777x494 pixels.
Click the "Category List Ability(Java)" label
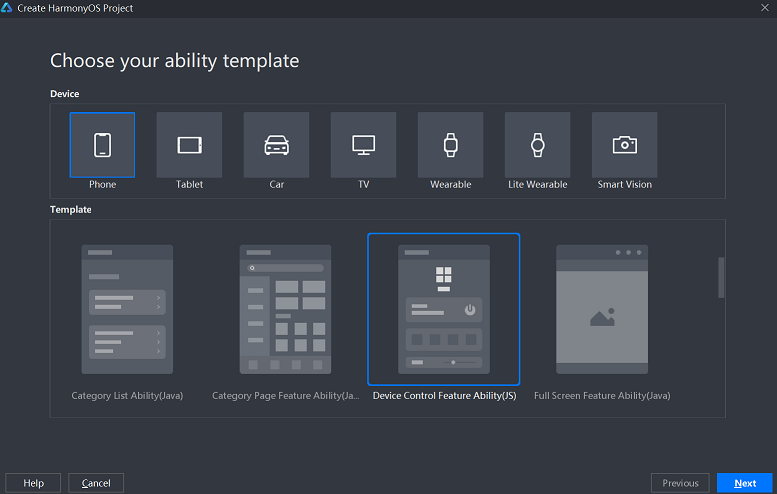coord(127,395)
